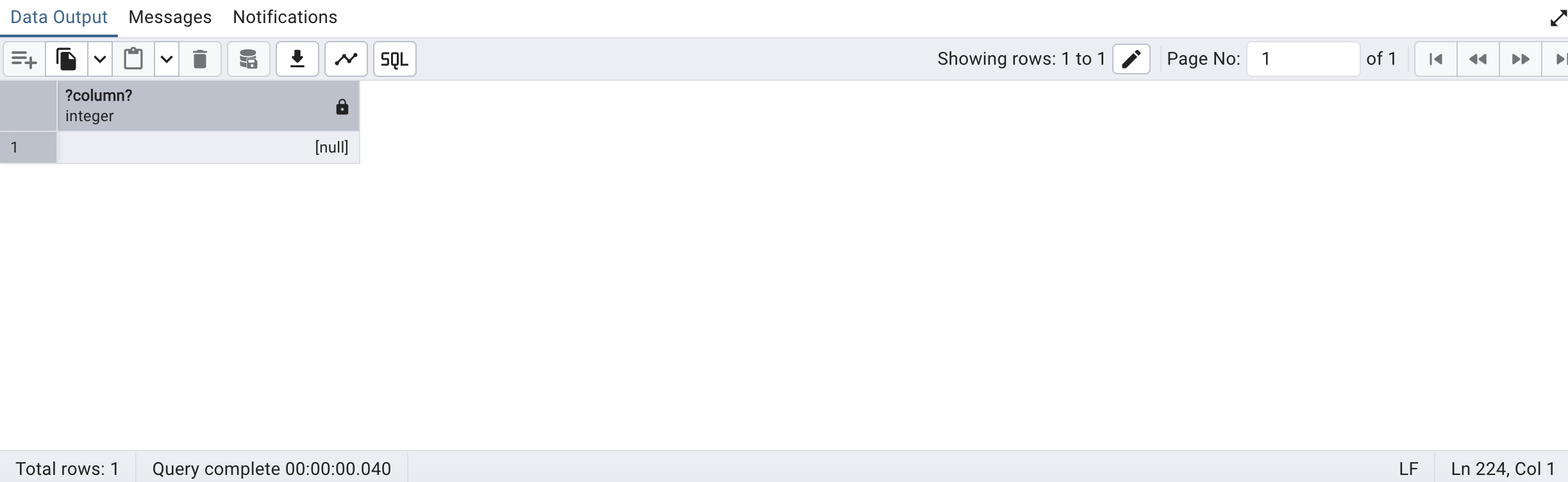The width and height of the screenshot is (1568, 482).
Task: Select the Data Output tab
Action: tap(59, 17)
